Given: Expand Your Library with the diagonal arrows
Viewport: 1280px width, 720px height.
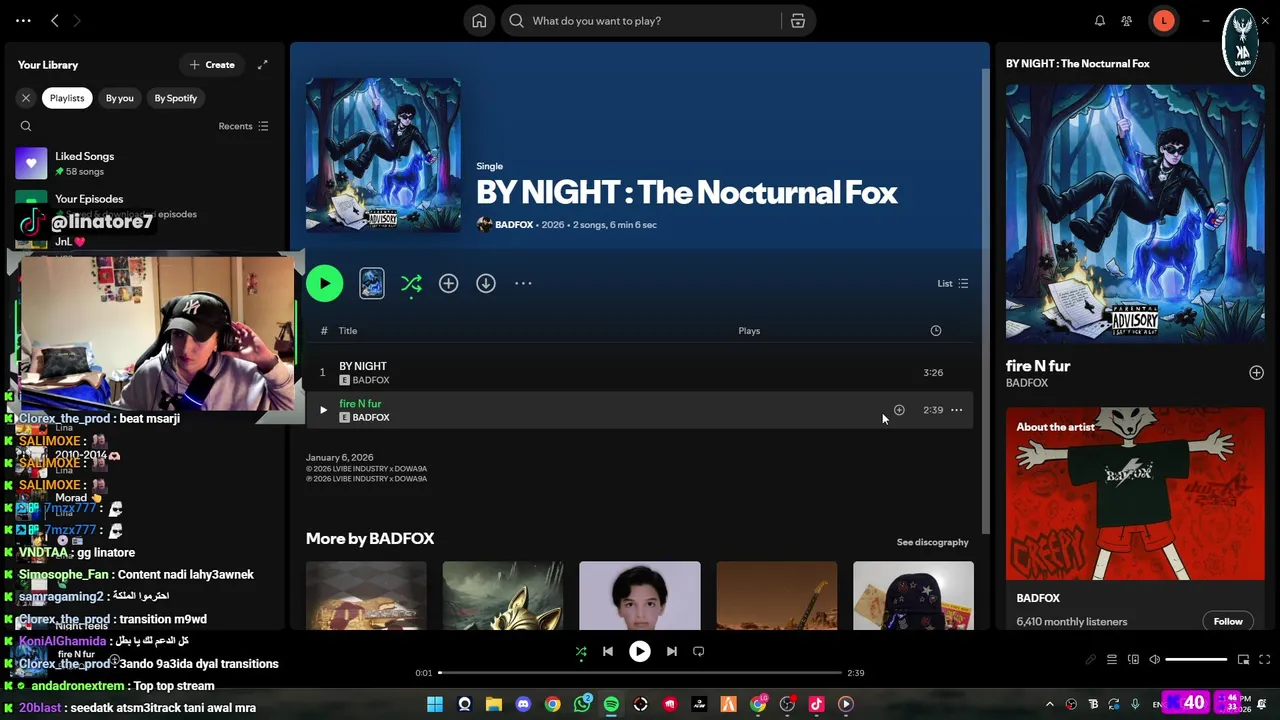Looking at the screenshot, I should pyautogui.click(x=262, y=65).
